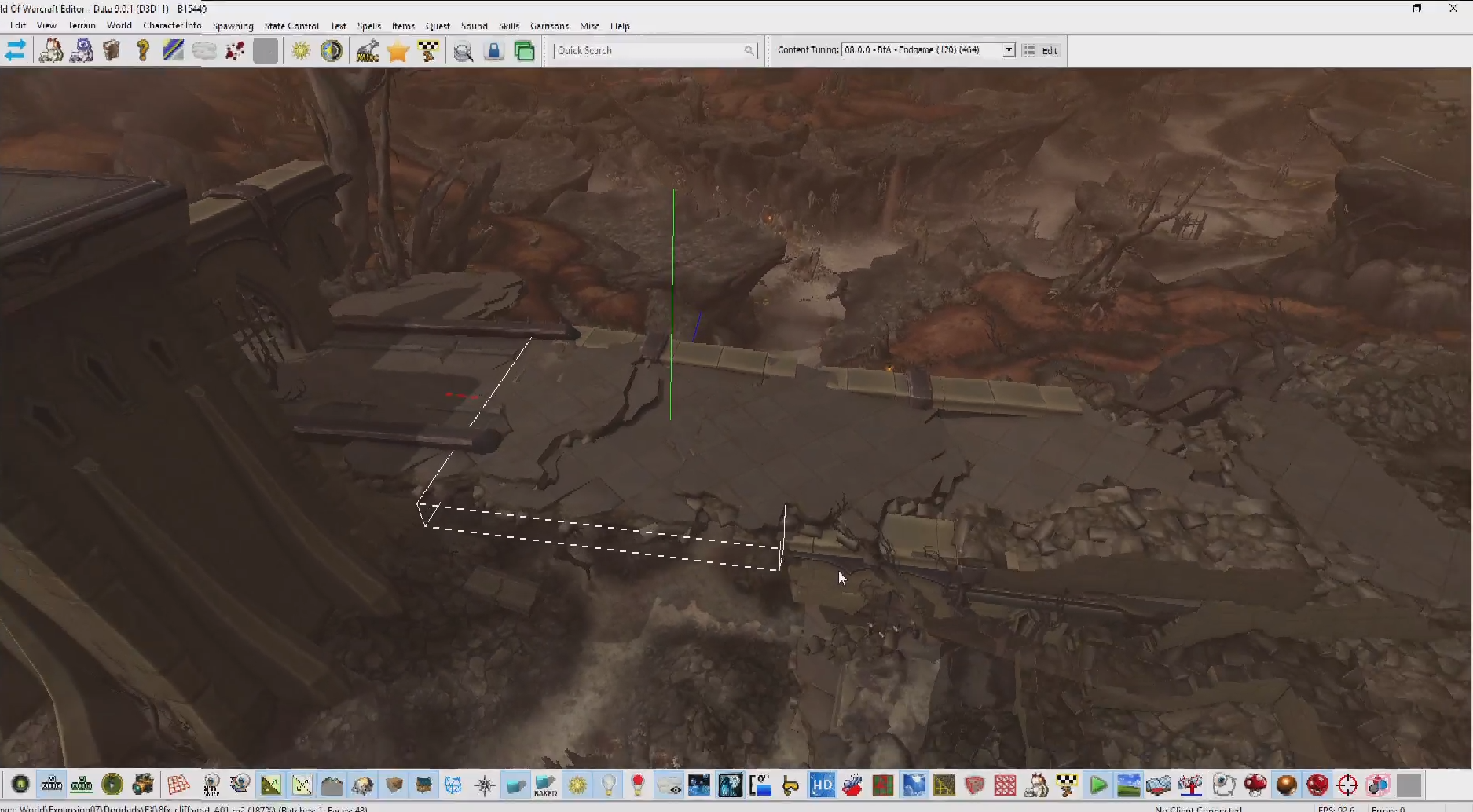Open the State Control menu

pyautogui.click(x=291, y=26)
